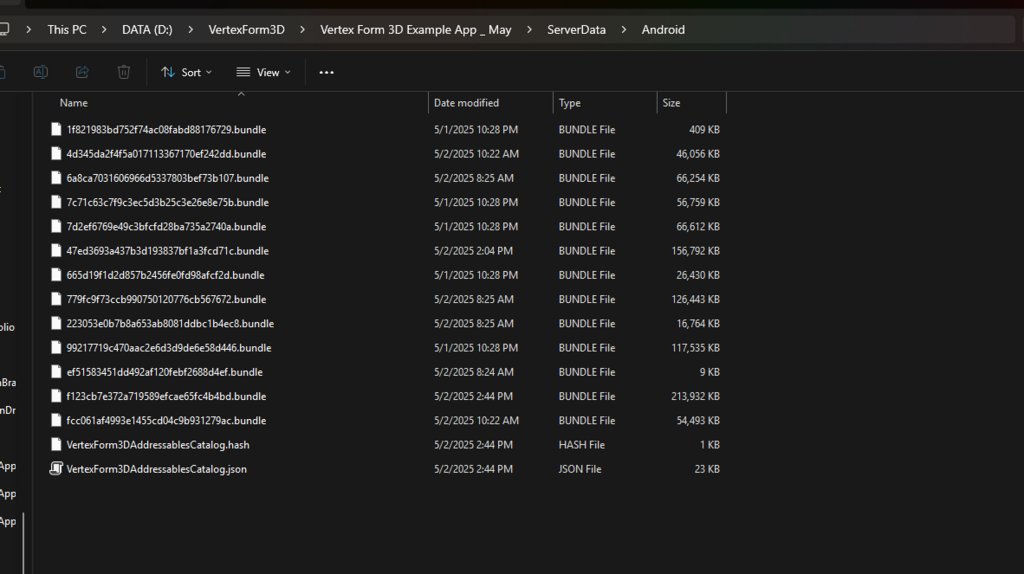This screenshot has width=1024, height=574.
Task: Click the Size column header
Action: (x=671, y=103)
